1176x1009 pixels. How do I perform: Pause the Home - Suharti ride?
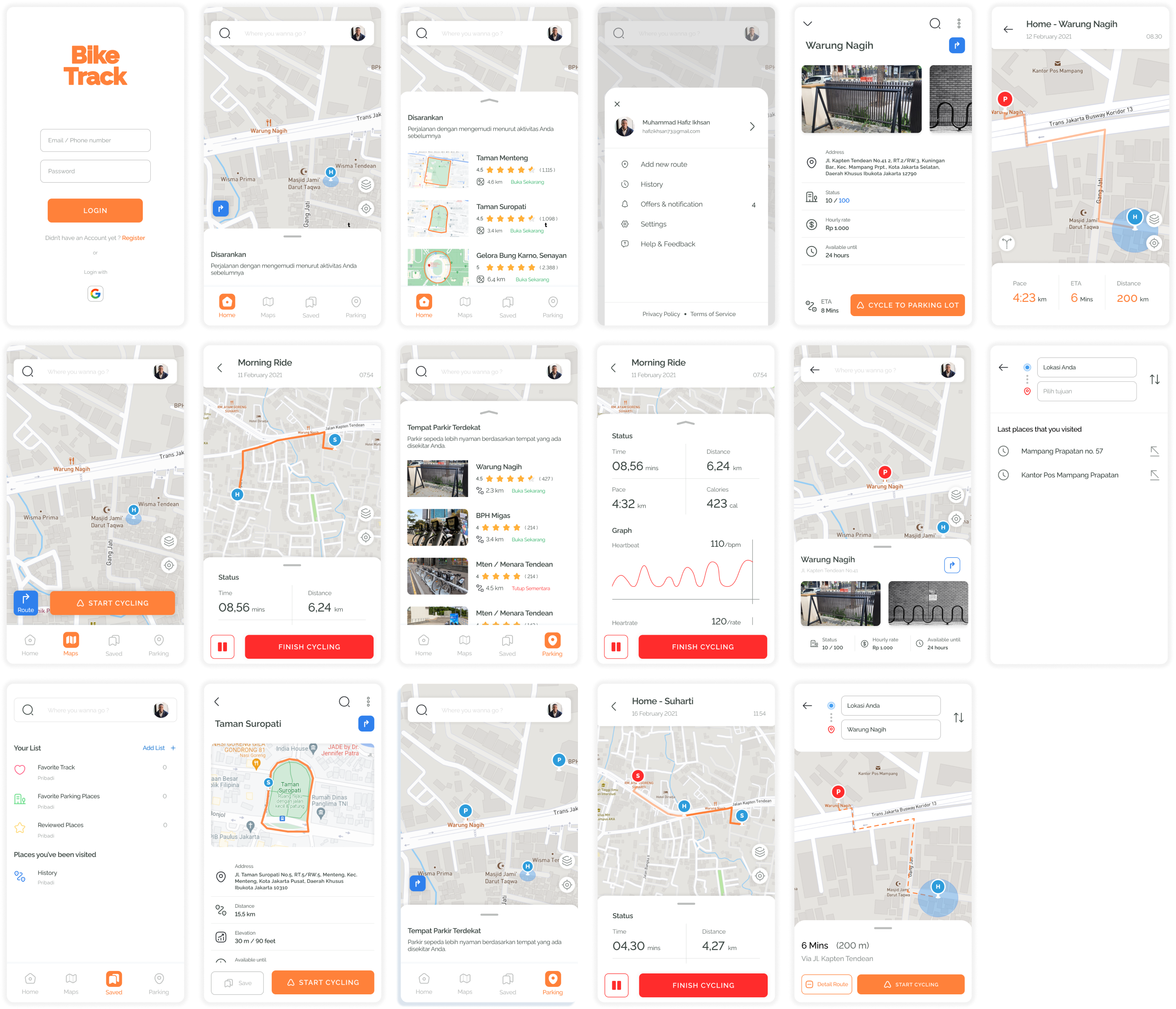tap(616, 985)
